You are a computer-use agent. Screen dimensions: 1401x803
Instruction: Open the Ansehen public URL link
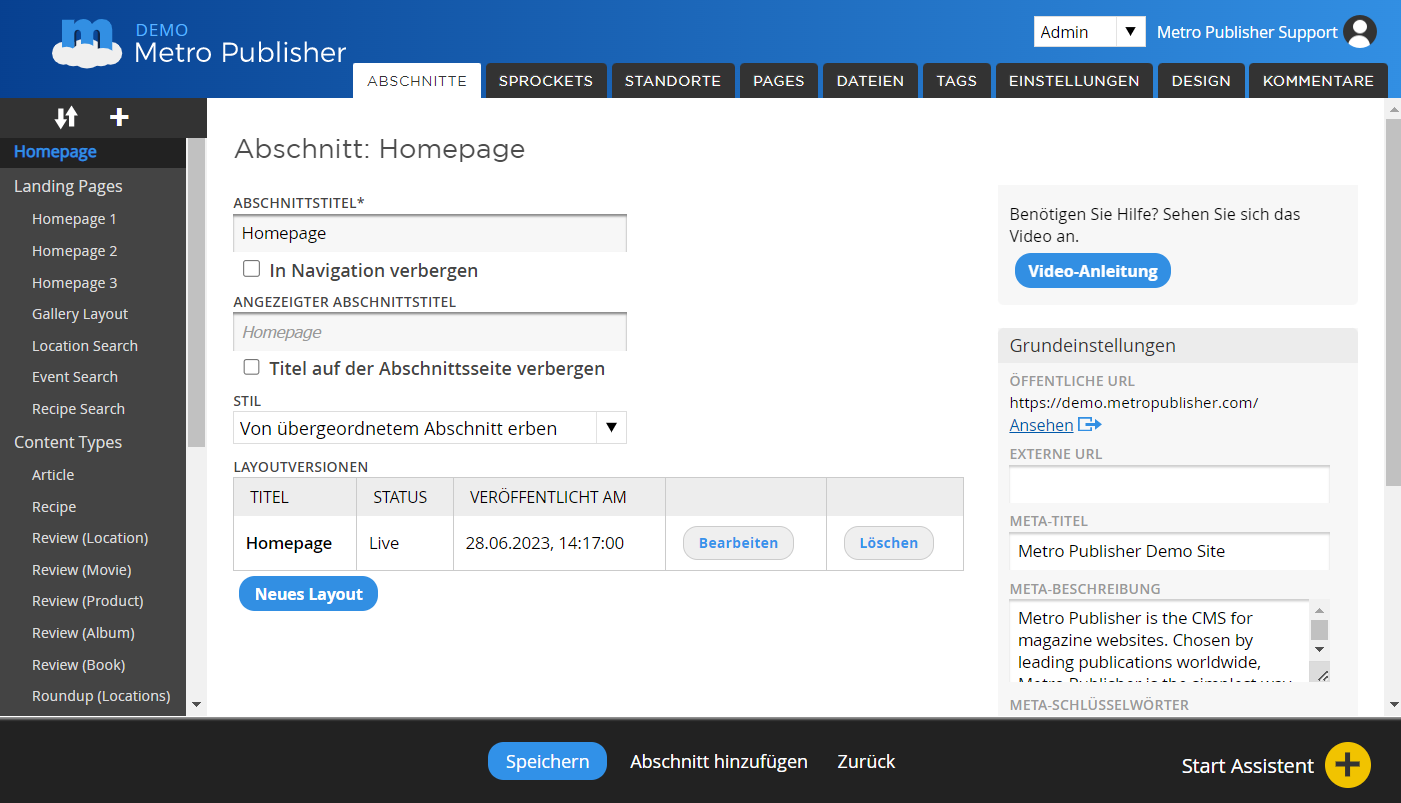[1041, 425]
